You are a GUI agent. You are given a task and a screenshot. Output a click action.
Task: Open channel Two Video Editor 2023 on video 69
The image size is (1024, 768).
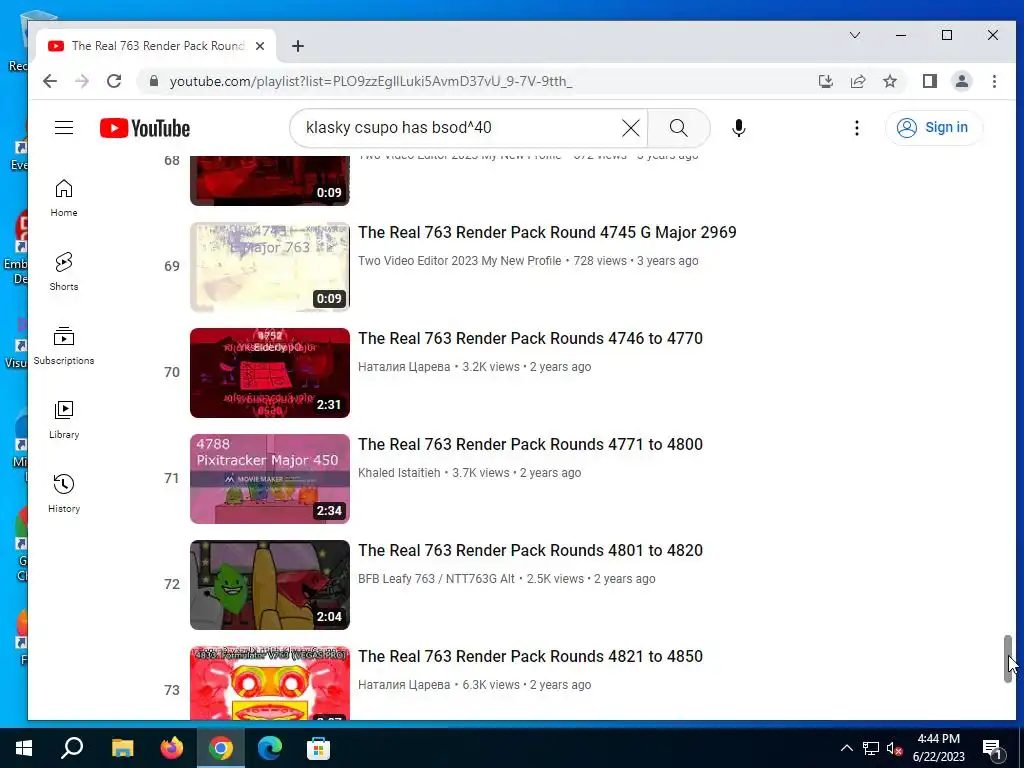point(459,261)
